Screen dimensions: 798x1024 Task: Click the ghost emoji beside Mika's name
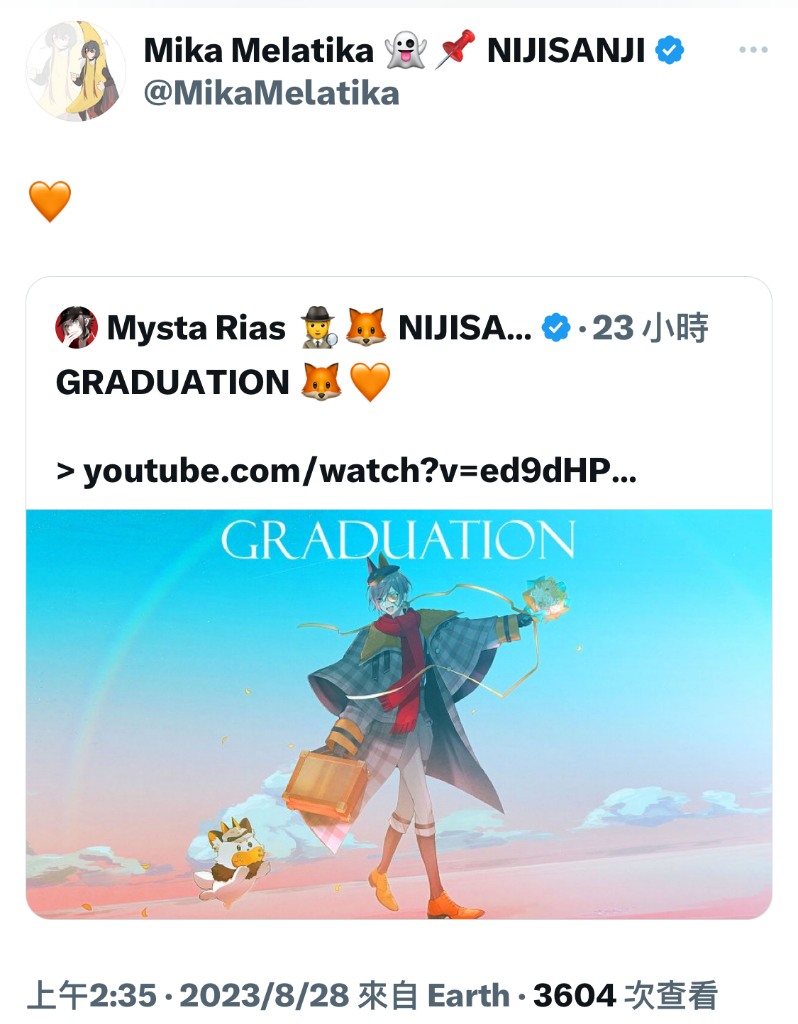[x=405, y=50]
